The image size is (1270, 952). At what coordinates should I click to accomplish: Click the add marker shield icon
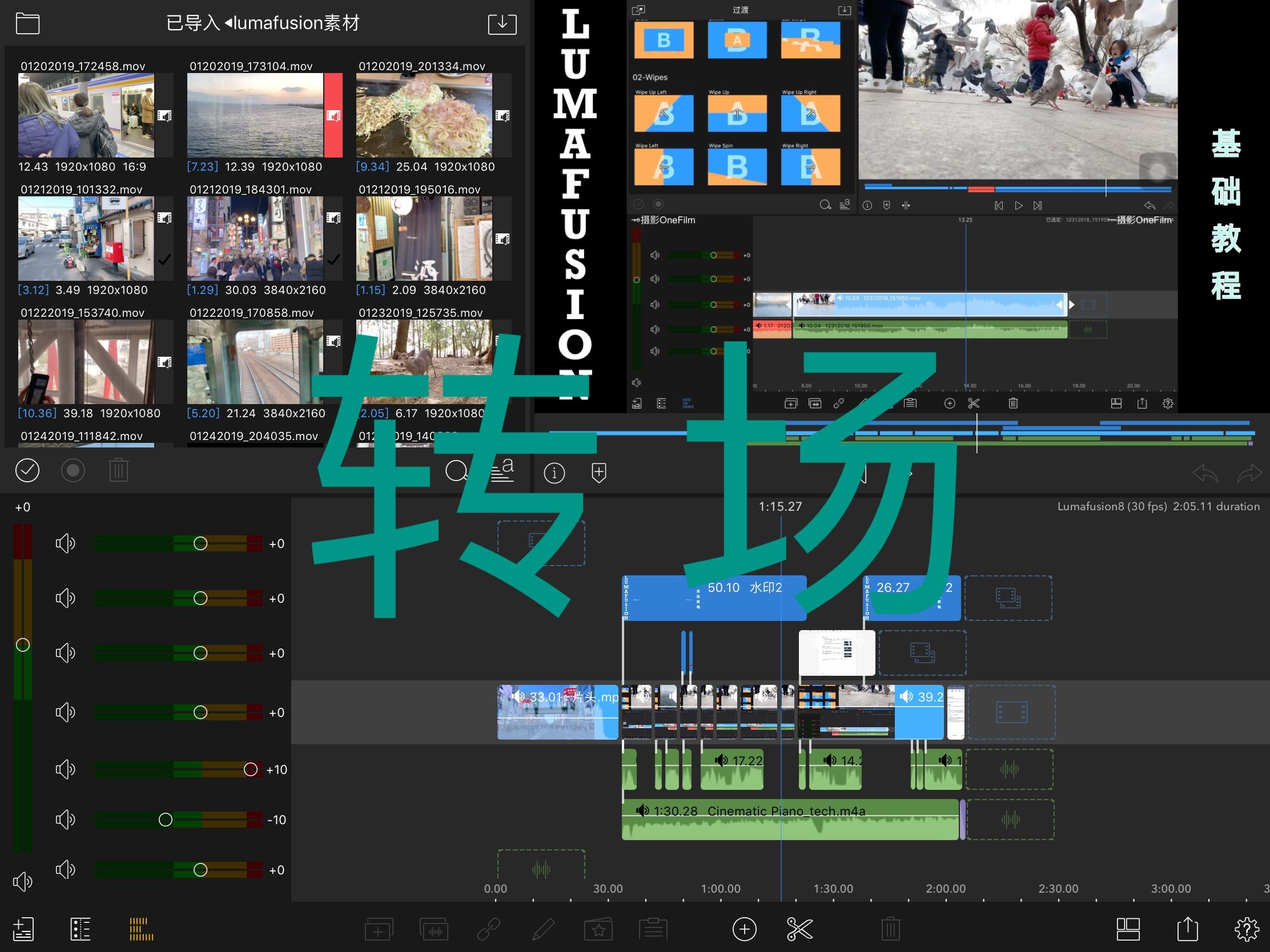click(x=599, y=473)
